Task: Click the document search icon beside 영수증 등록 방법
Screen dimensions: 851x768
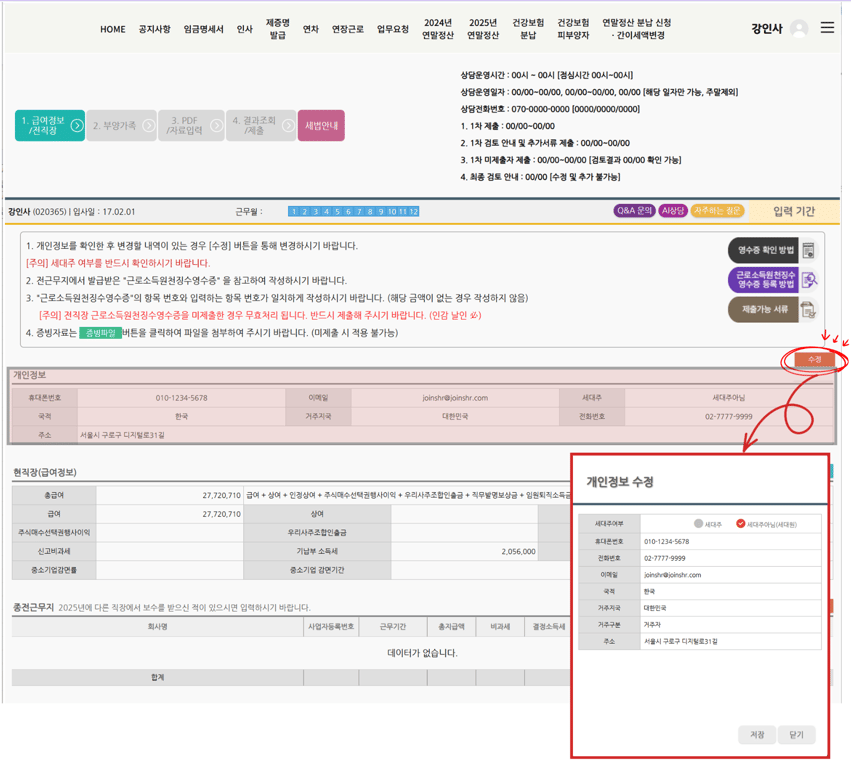Action: 809,280
